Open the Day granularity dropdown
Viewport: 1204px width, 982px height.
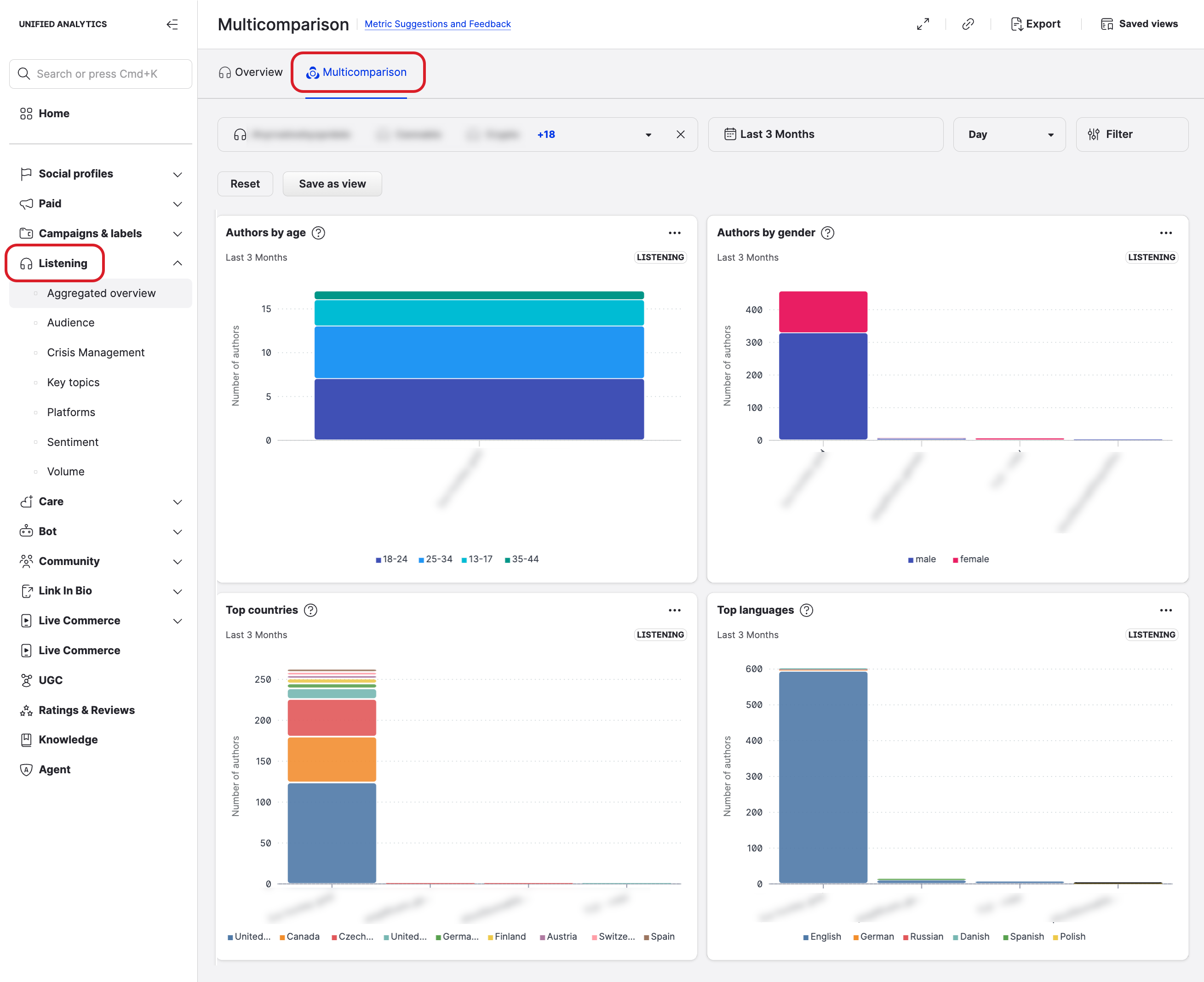point(1009,135)
